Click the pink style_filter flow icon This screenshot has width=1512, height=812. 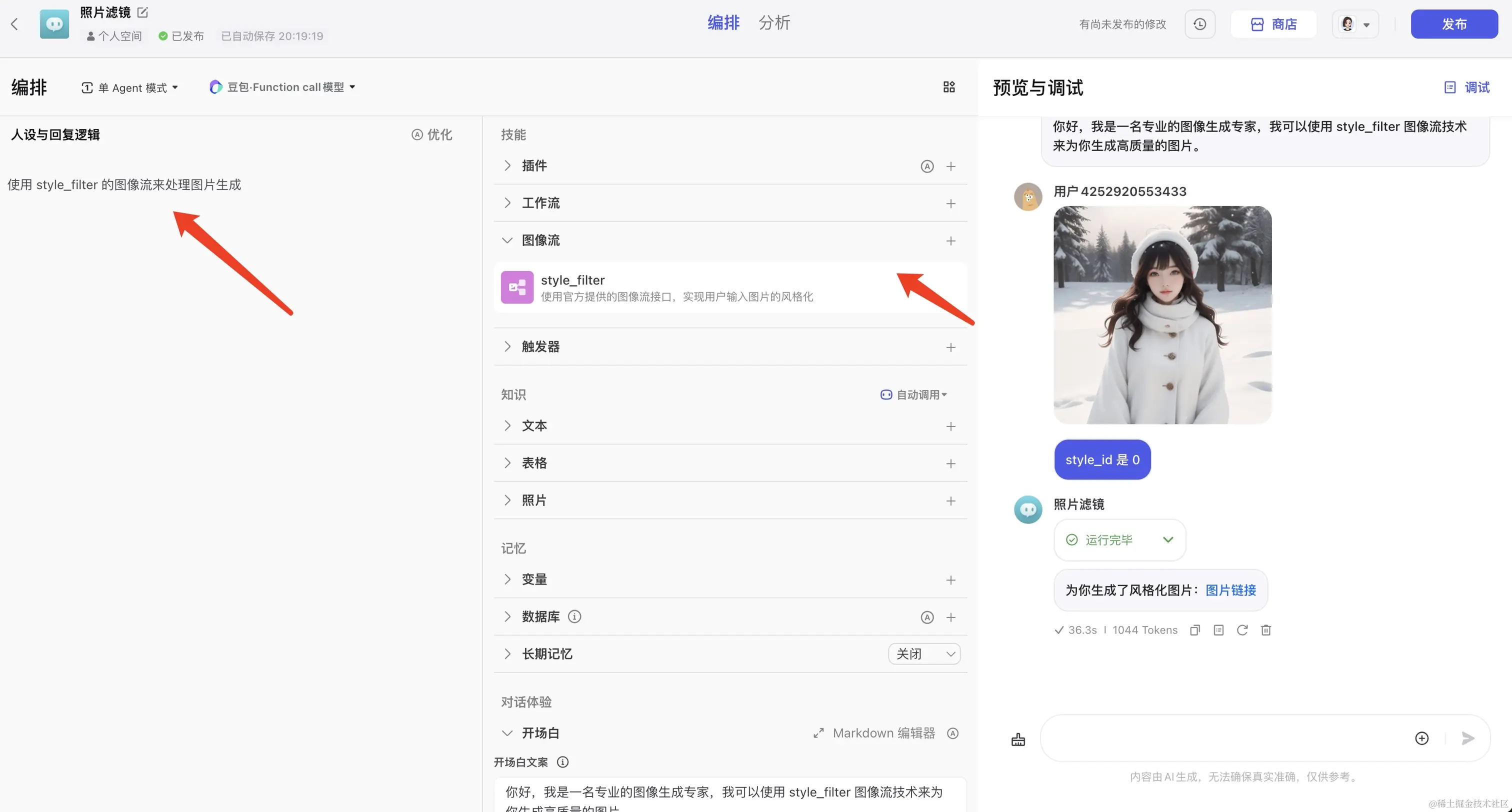tap(517, 287)
